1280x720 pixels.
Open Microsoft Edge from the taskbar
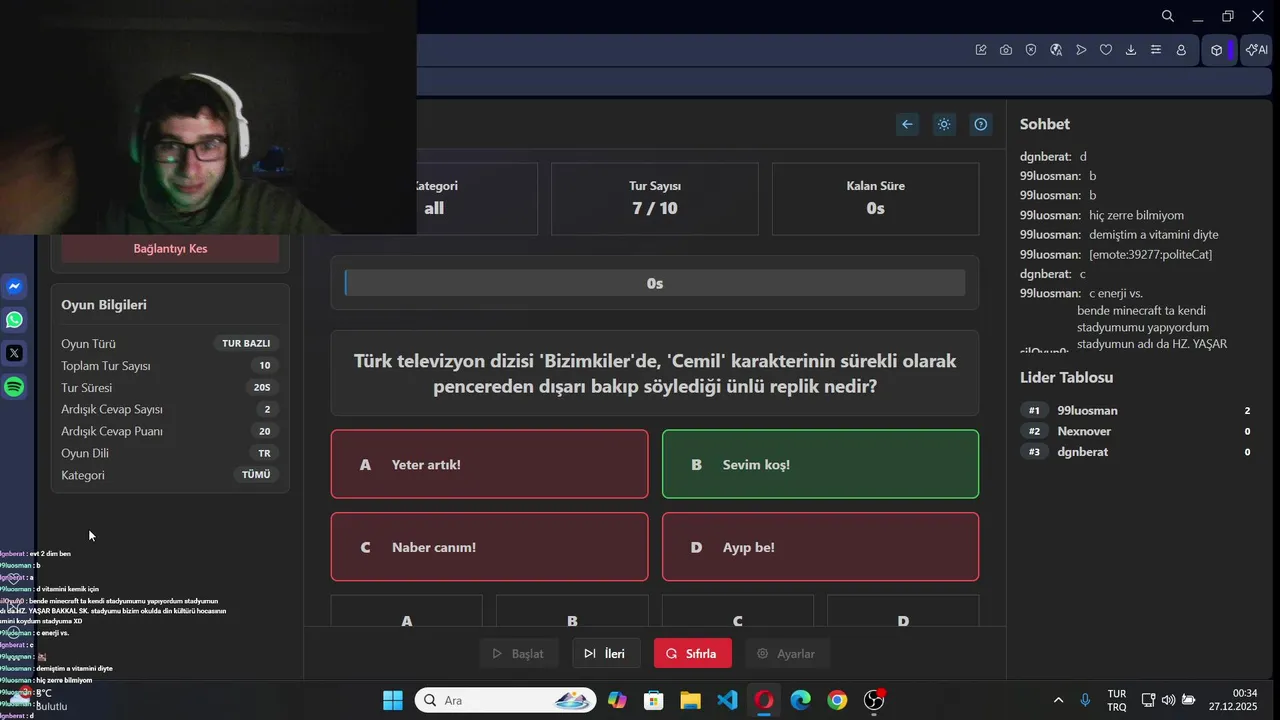(x=801, y=700)
